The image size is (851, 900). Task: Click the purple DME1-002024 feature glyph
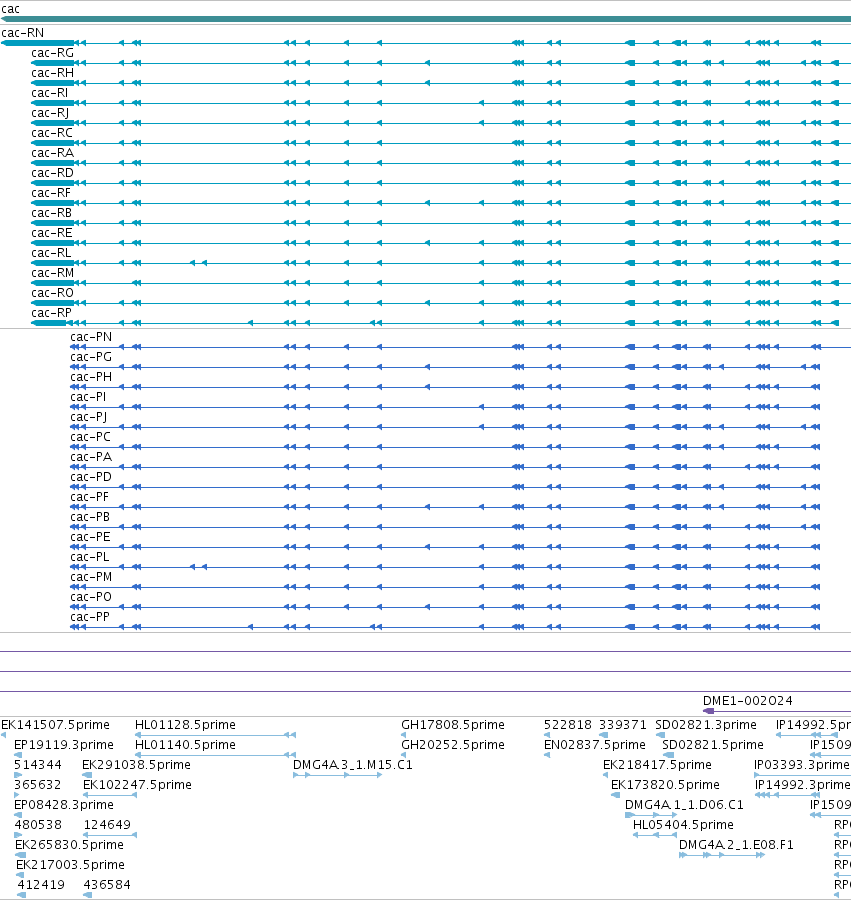coord(776,711)
